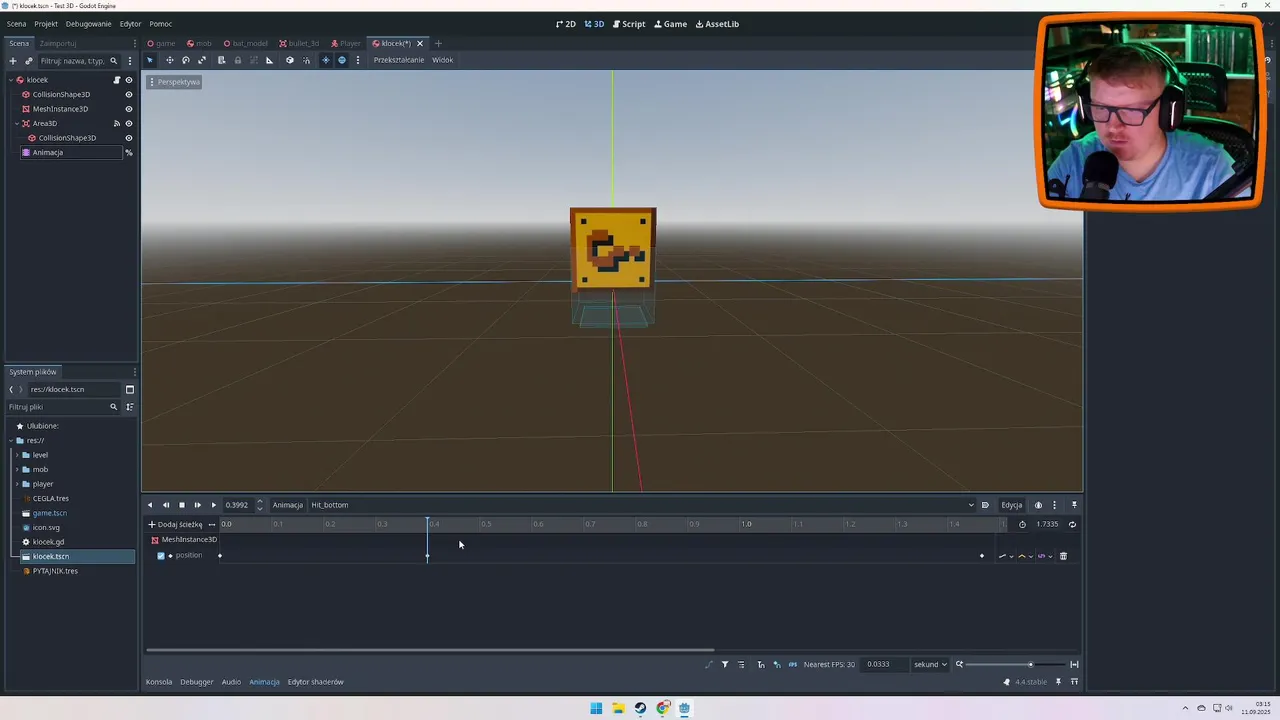
Task: Expand the mob folder
Action: [x=16, y=470]
